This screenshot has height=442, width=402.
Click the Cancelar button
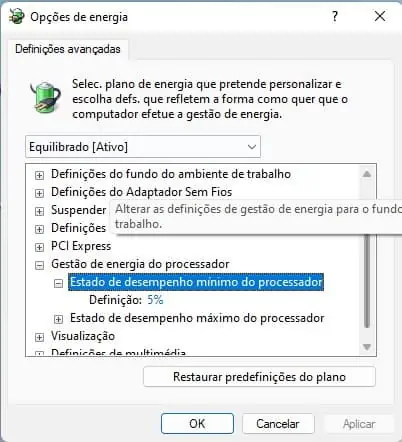pos(278,424)
